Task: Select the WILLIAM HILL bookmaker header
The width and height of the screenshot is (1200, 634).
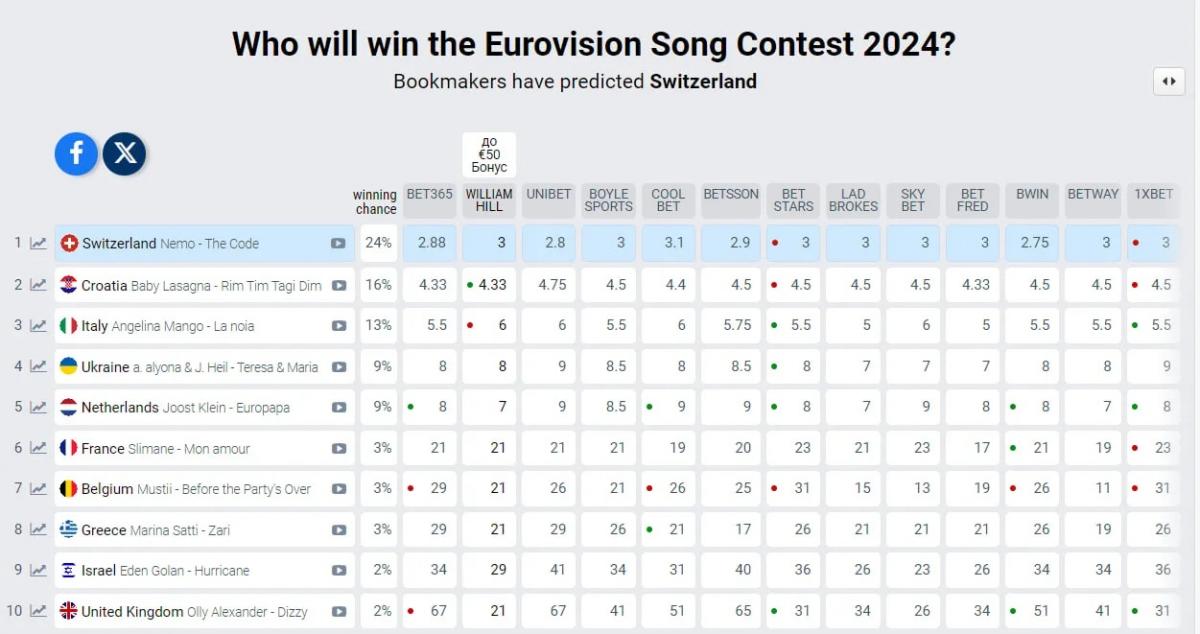Action: tap(489, 200)
